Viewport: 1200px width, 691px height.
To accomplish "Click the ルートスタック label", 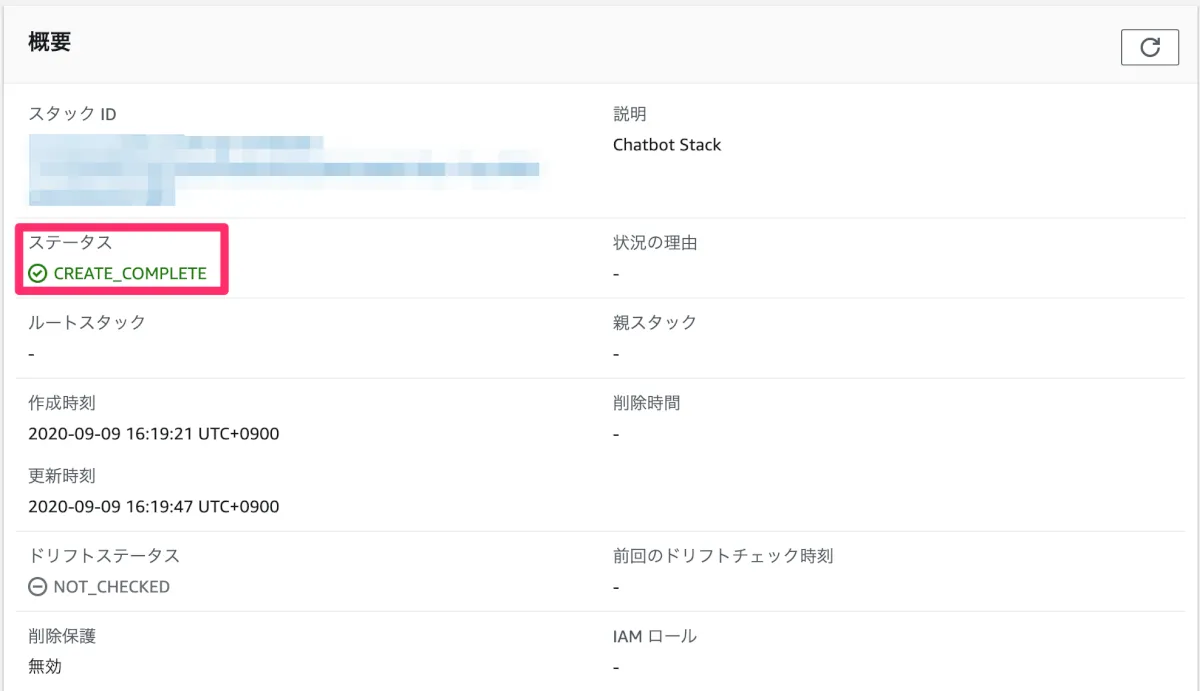I will 86,322.
